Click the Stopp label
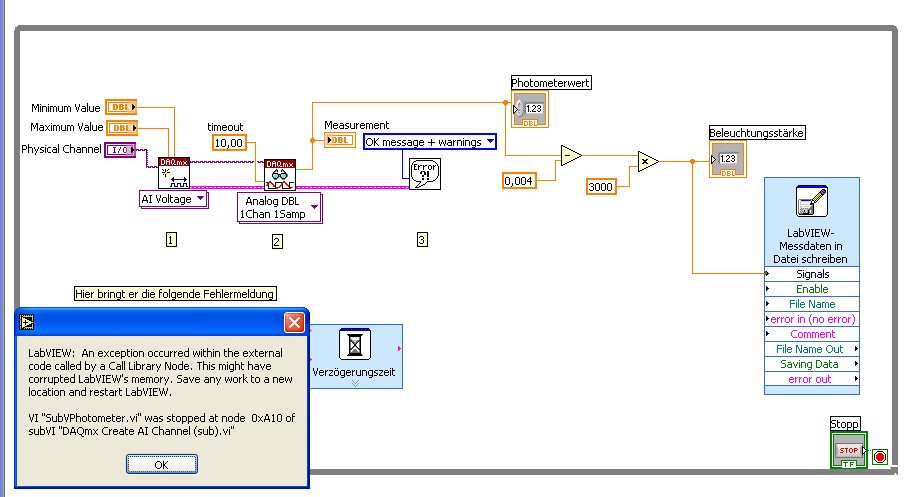Image resolution: width=909 pixels, height=497 pixels. 845,424
